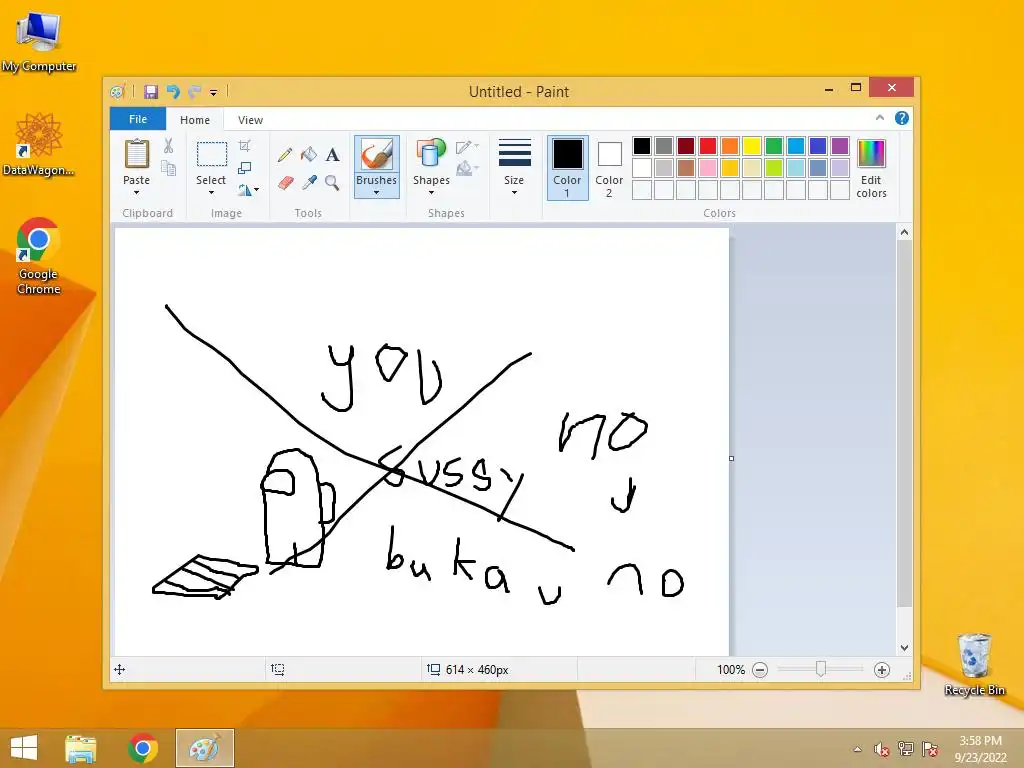Expand the Brushes dropdown arrow
This screenshot has width=1024, height=768.
376,193
